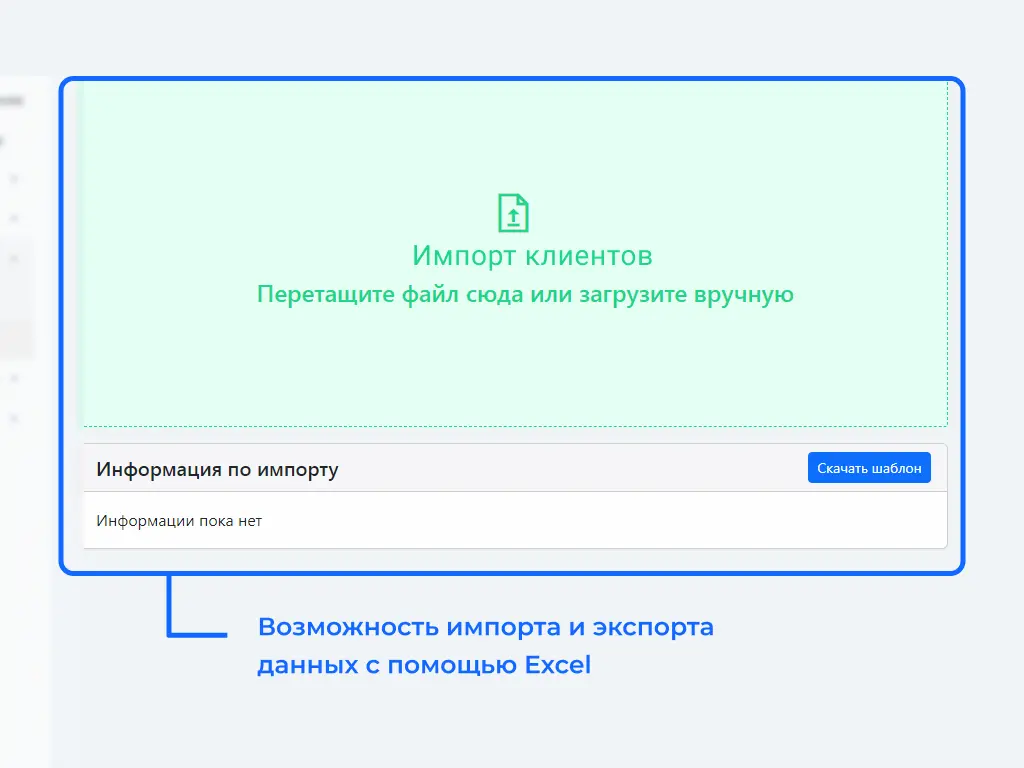Click the blue callout connector line
The image size is (1024, 768).
coord(169,610)
